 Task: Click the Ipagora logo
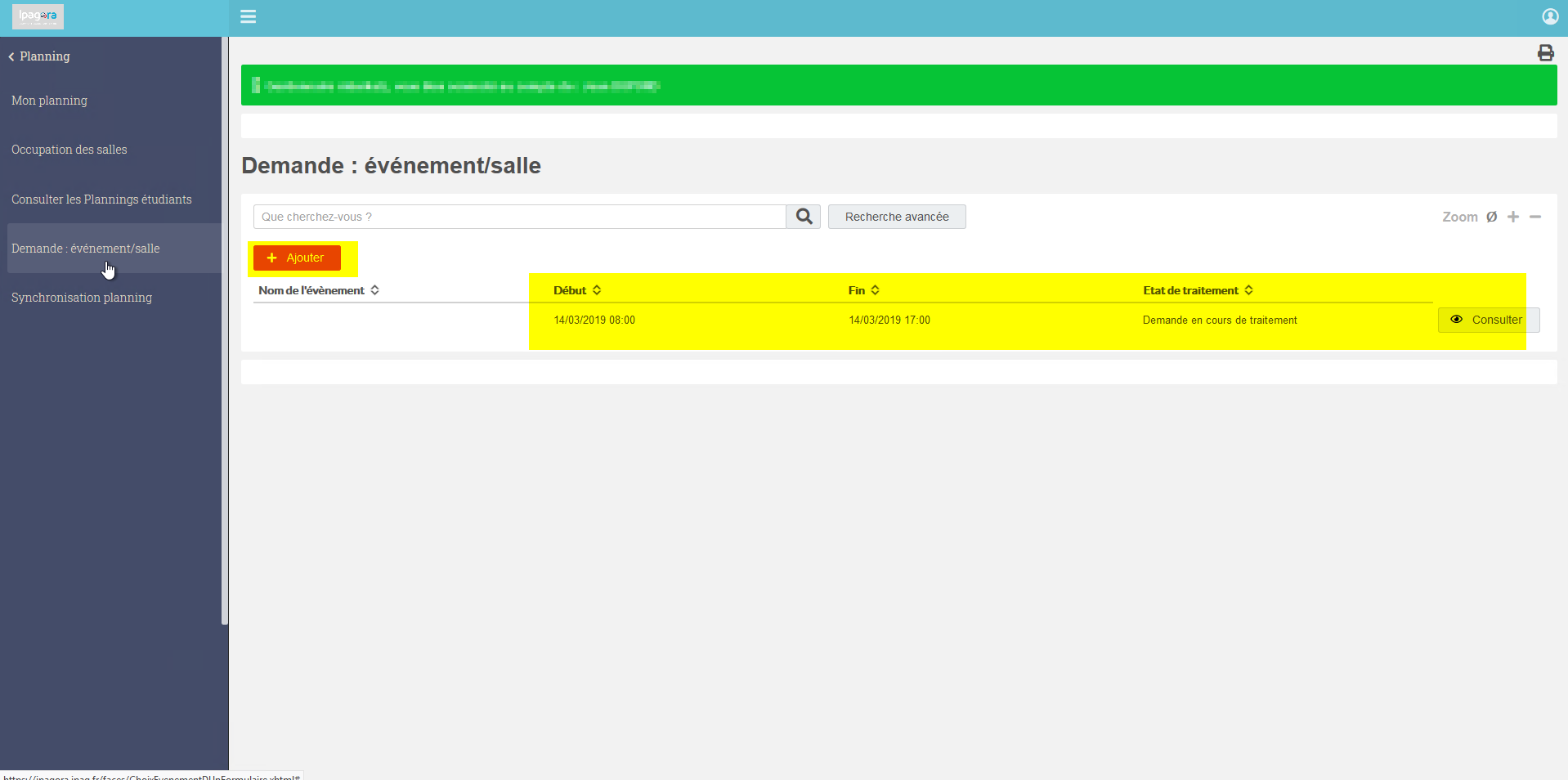[38, 16]
